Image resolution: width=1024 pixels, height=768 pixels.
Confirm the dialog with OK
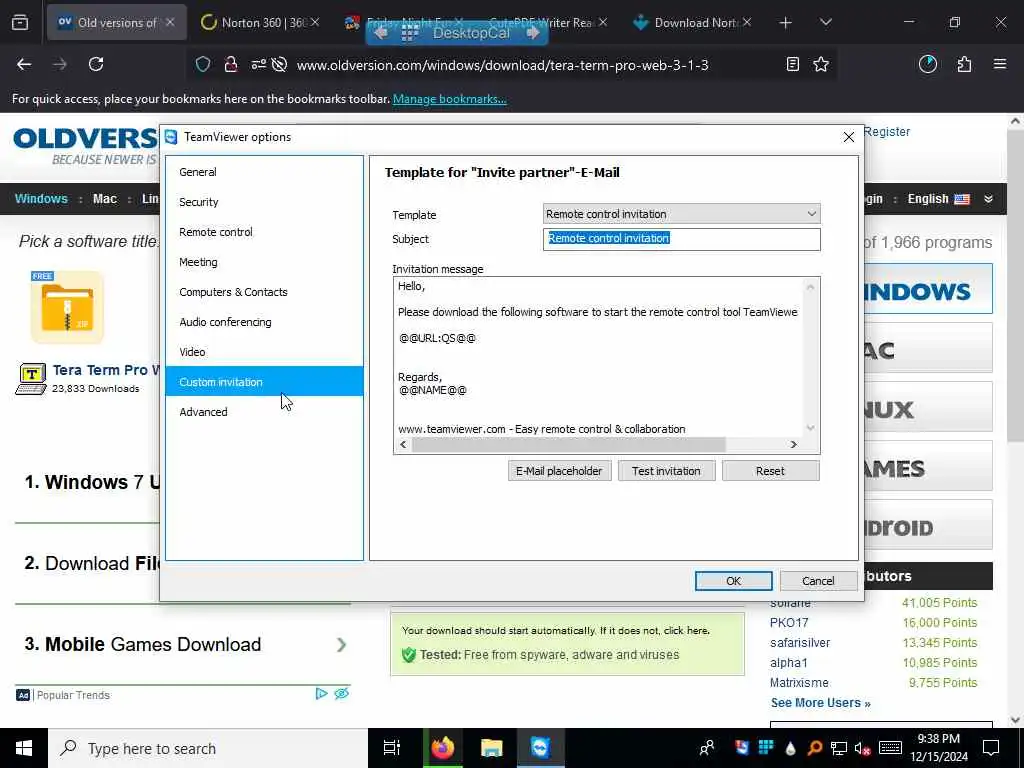(733, 581)
